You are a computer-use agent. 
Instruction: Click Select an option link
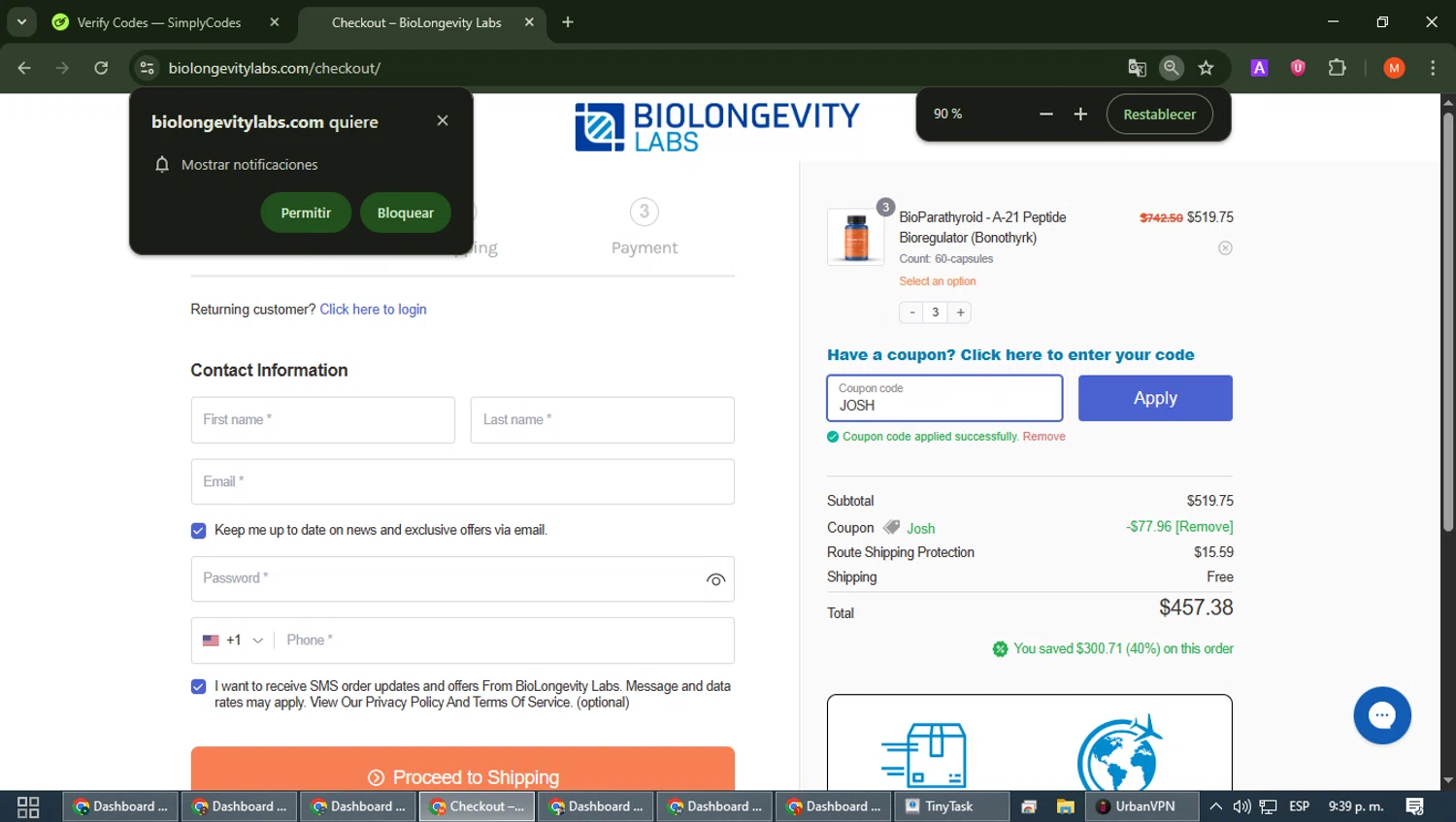point(937,281)
